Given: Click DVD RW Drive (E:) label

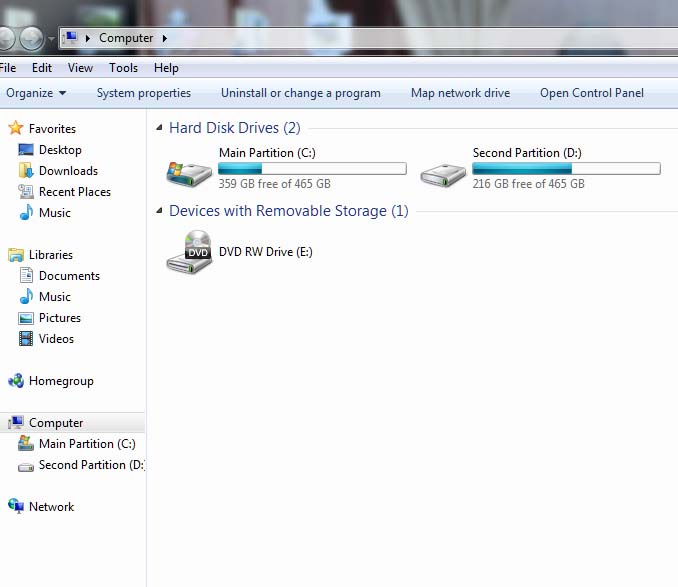Looking at the screenshot, I should click(265, 252).
